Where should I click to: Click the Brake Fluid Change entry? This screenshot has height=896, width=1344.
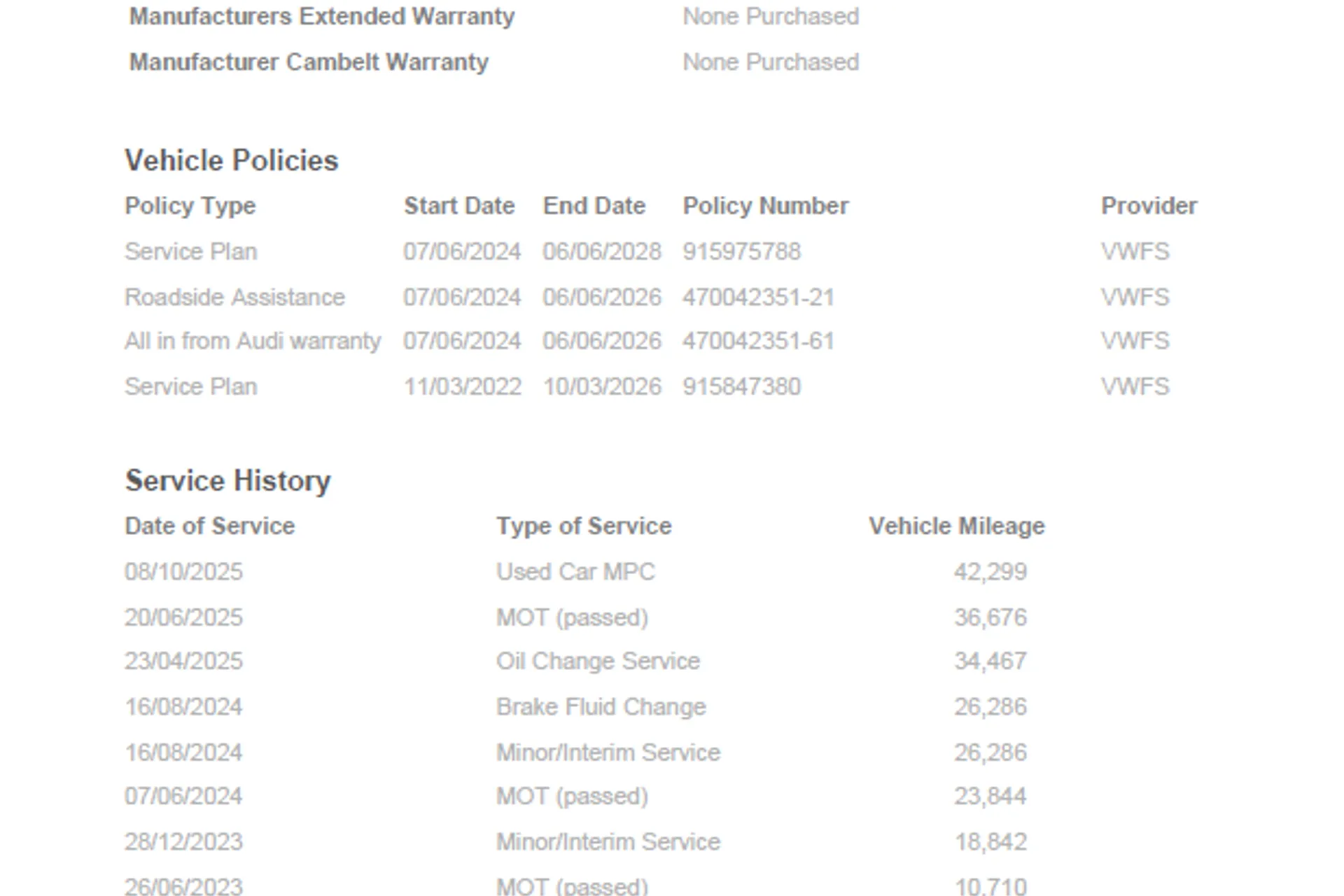(601, 707)
